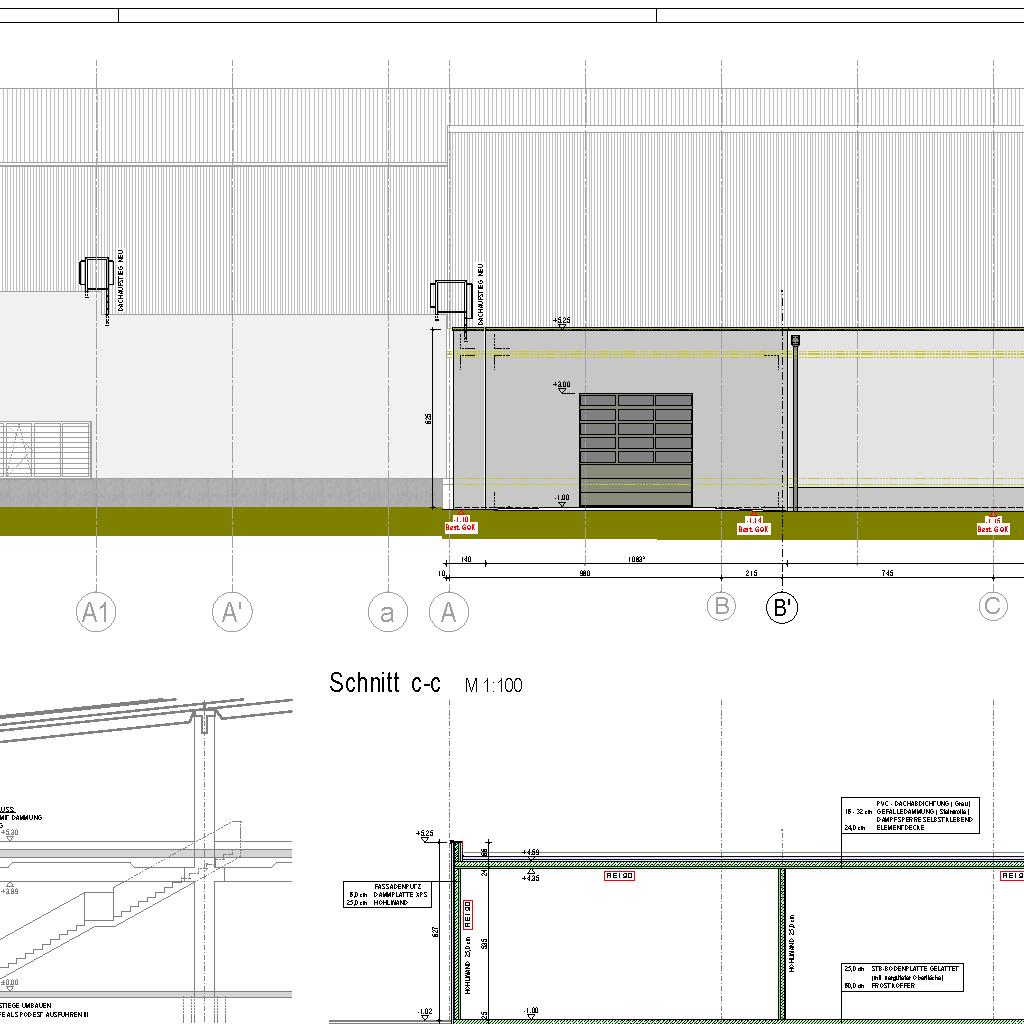Select the 980 dimension text
The height and width of the screenshot is (1024, 1024).
coord(585,574)
